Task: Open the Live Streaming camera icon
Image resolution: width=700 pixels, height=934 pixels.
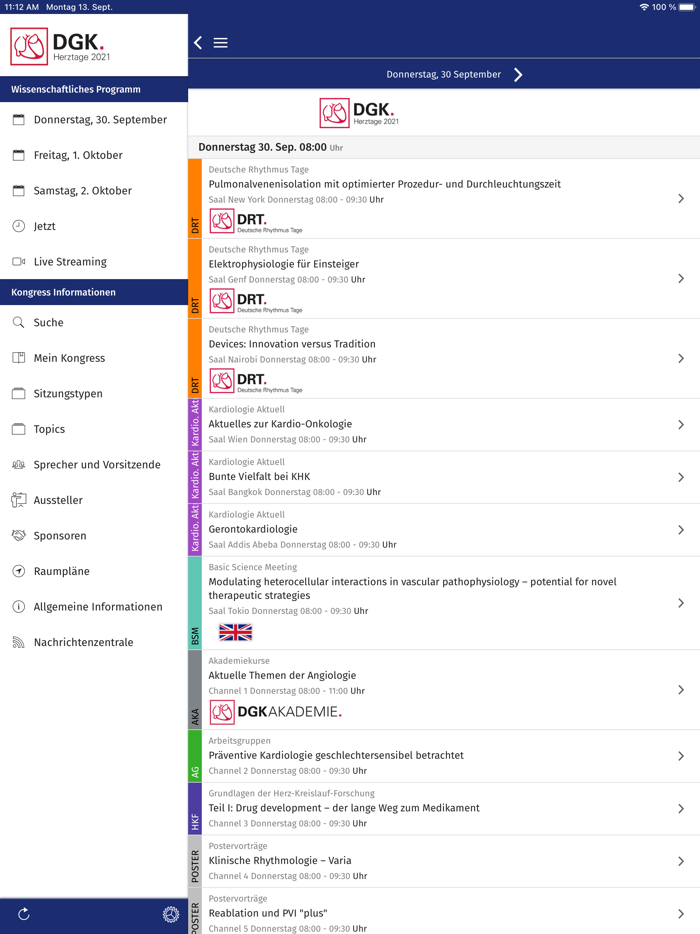Action: 18,262
